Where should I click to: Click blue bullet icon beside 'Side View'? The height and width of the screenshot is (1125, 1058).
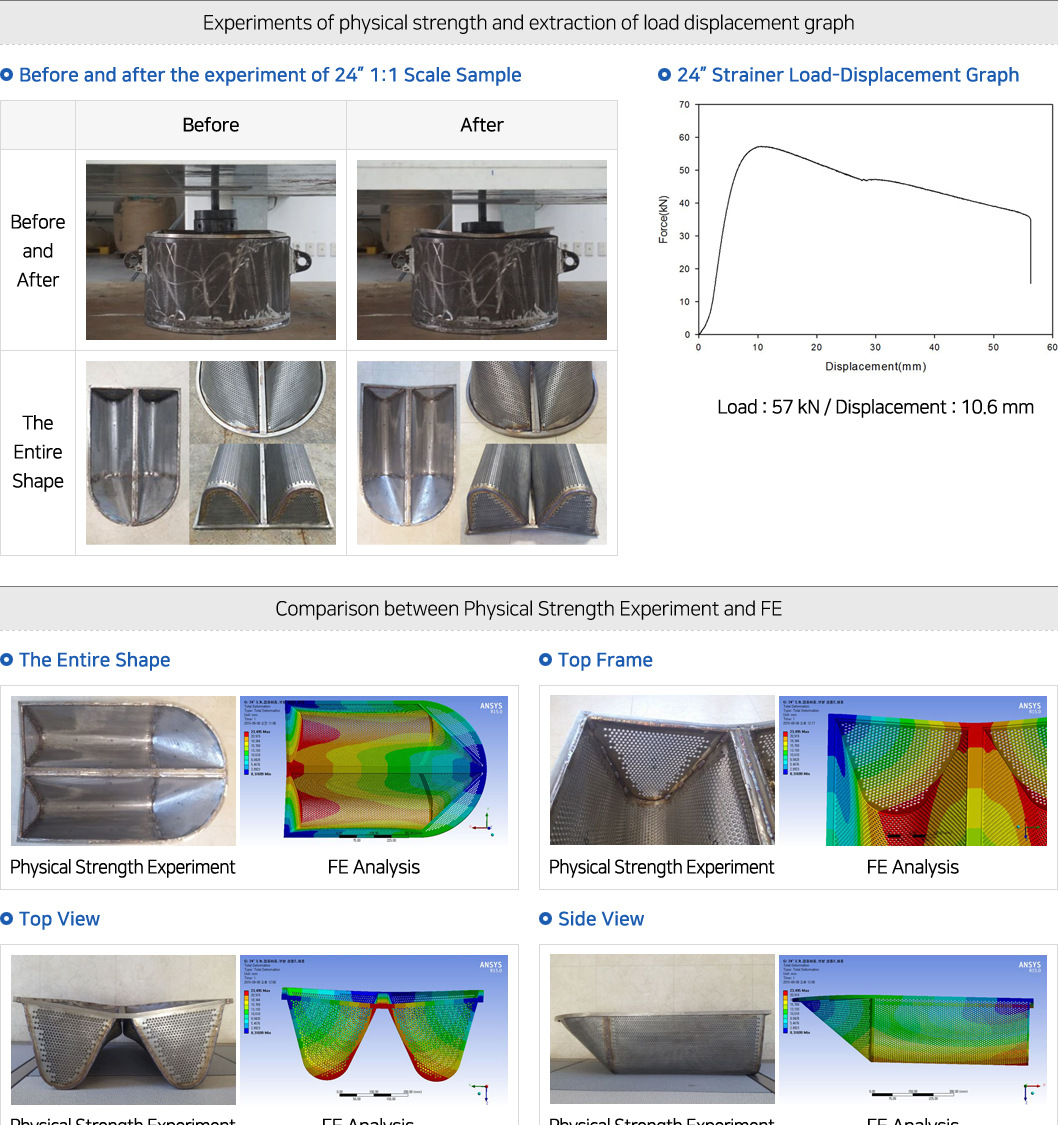[545, 918]
